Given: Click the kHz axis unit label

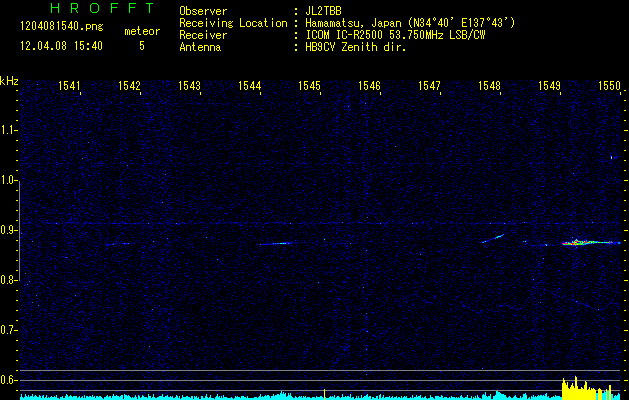Looking at the screenshot, I should [x=9, y=80].
